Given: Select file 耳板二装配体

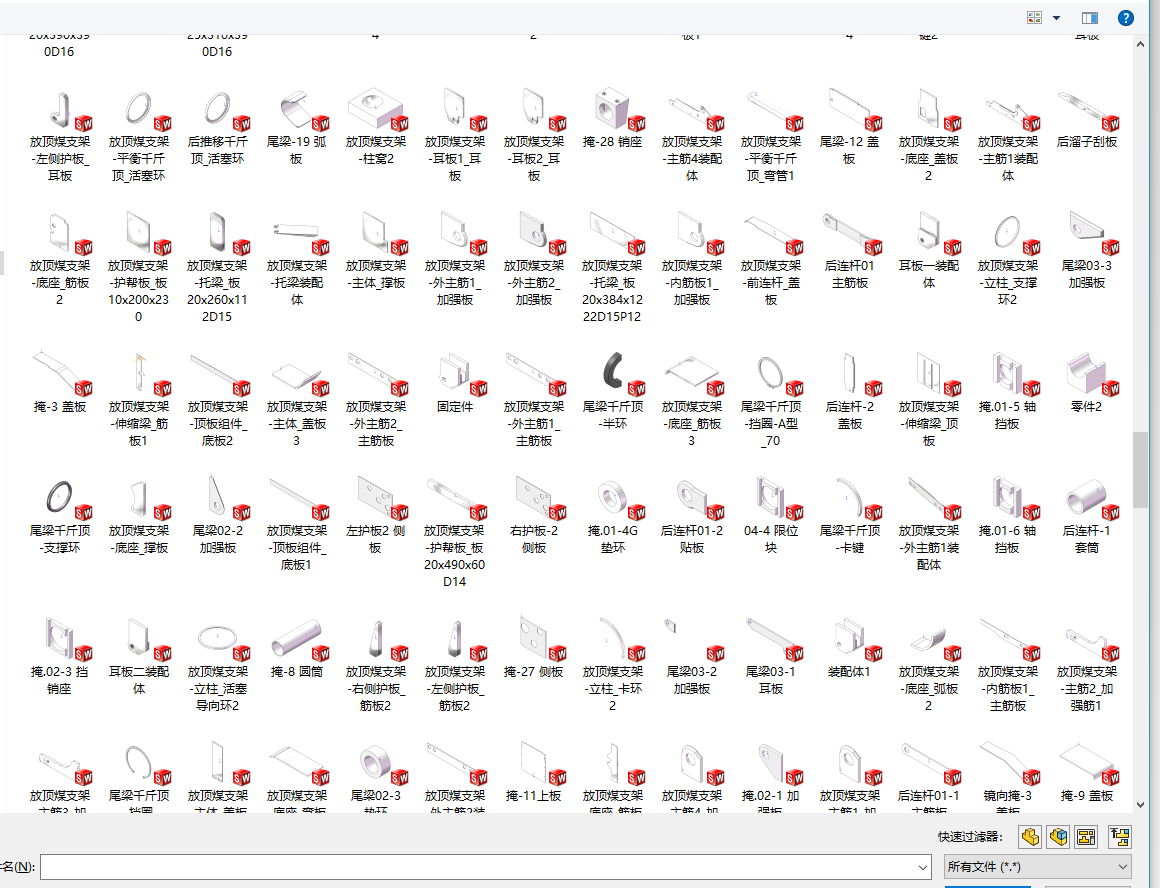Looking at the screenshot, I should (139, 656).
